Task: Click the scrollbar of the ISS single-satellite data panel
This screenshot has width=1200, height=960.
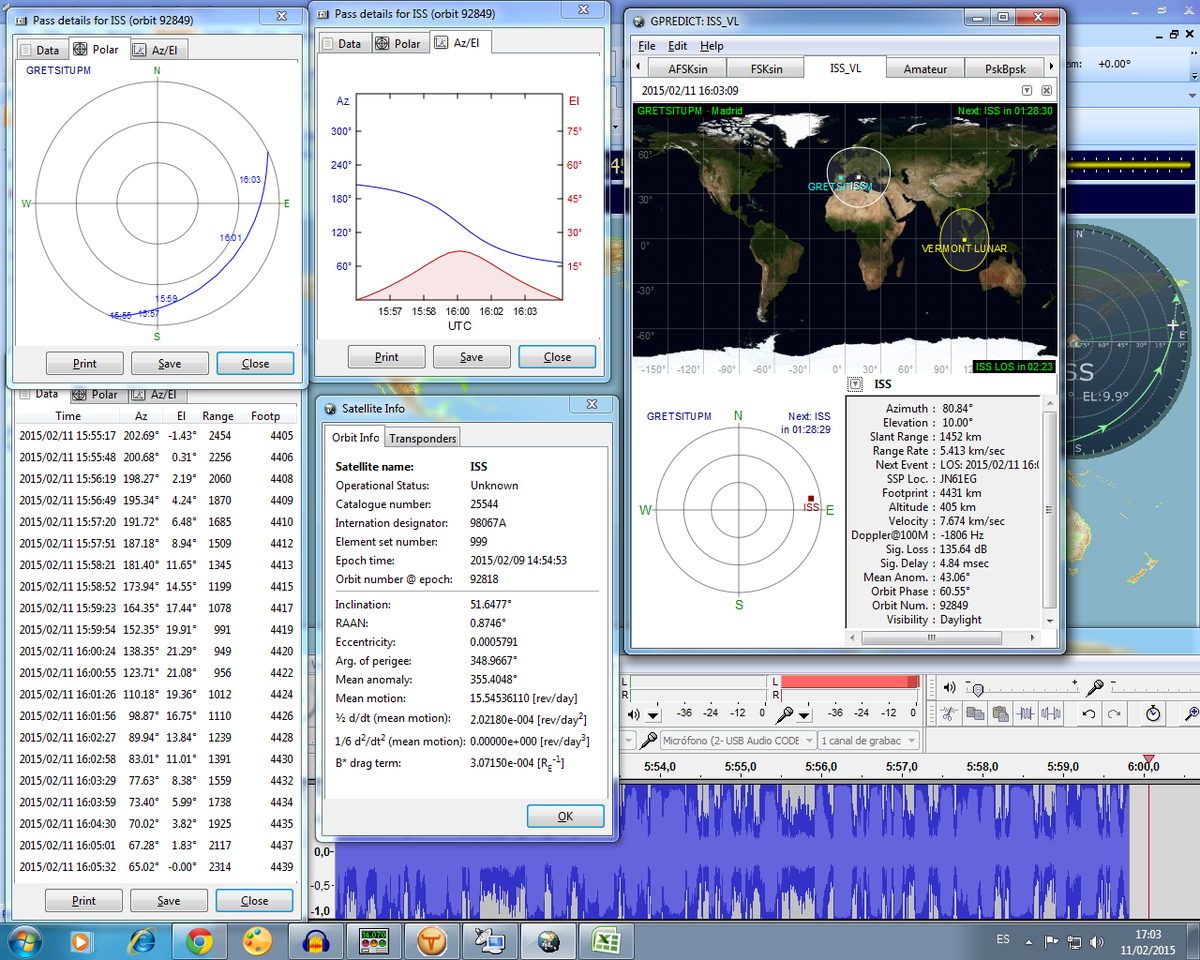Action: pyautogui.click(x=1048, y=512)
